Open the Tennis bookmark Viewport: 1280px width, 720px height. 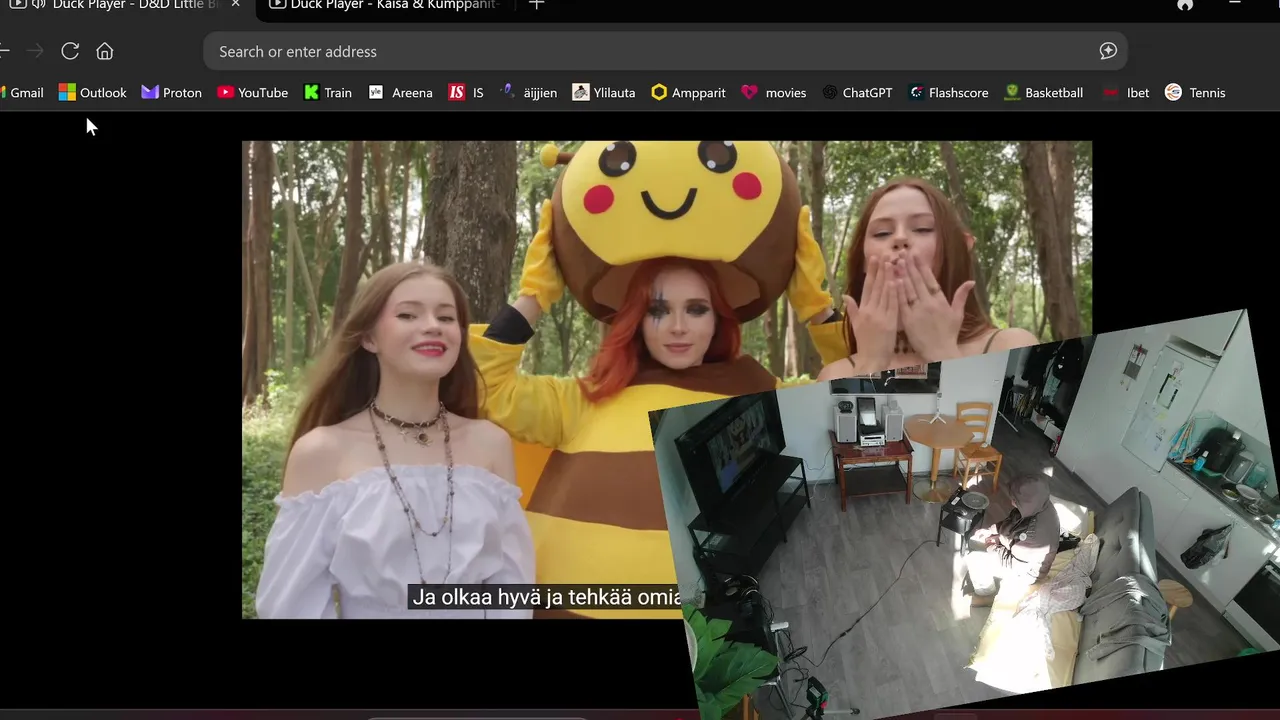pyautogui.click(x=1195, y=92)
